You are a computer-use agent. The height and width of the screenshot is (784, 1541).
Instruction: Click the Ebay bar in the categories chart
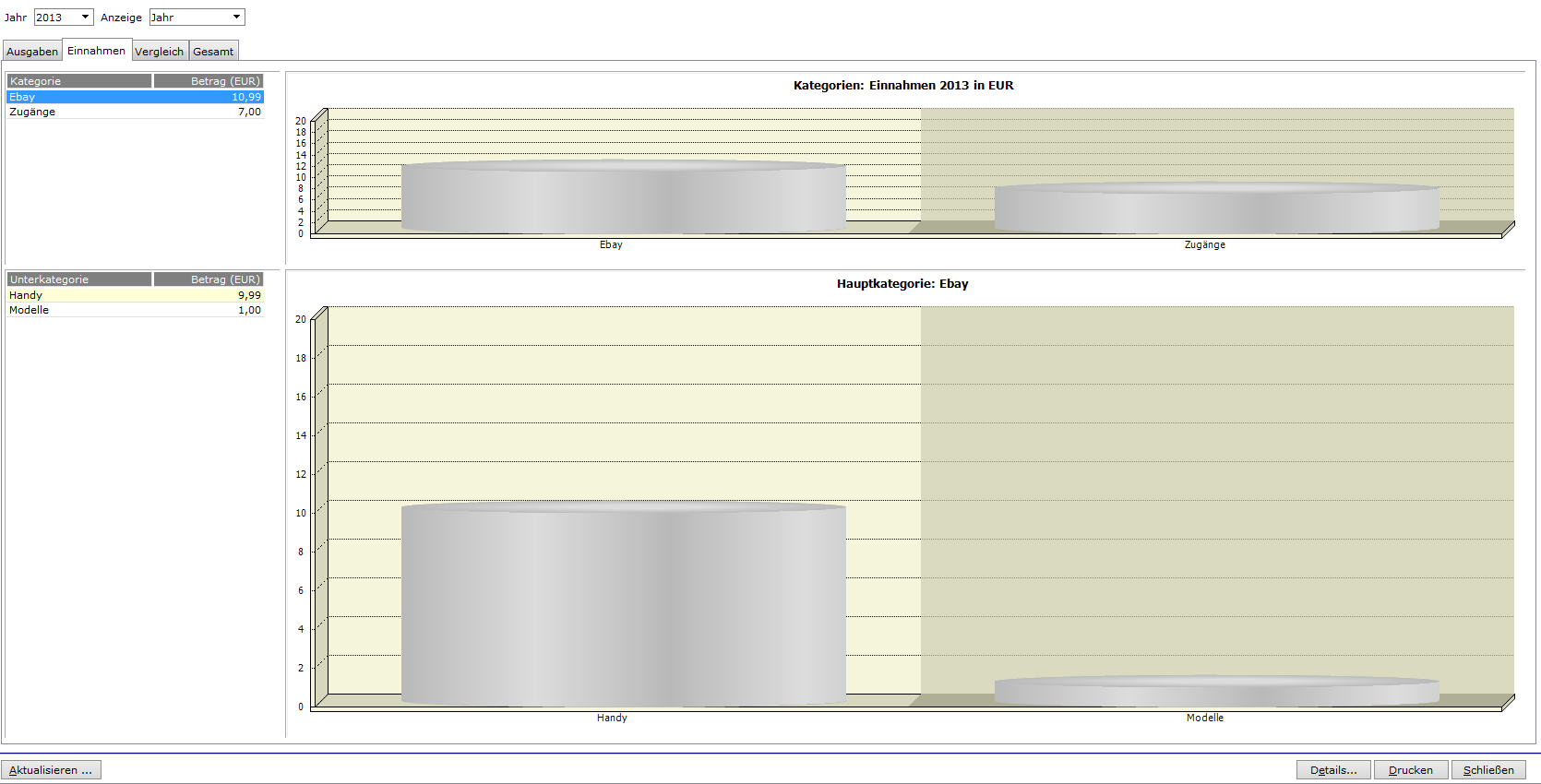[624, 197]
